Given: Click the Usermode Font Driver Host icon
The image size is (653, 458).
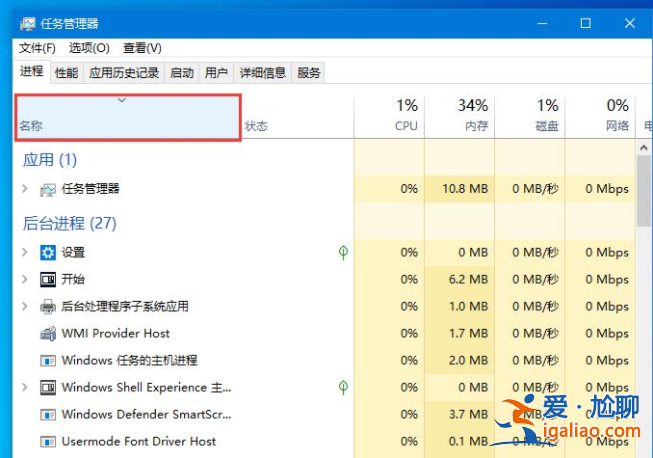Looking at the screenshot, I should 48,441.
